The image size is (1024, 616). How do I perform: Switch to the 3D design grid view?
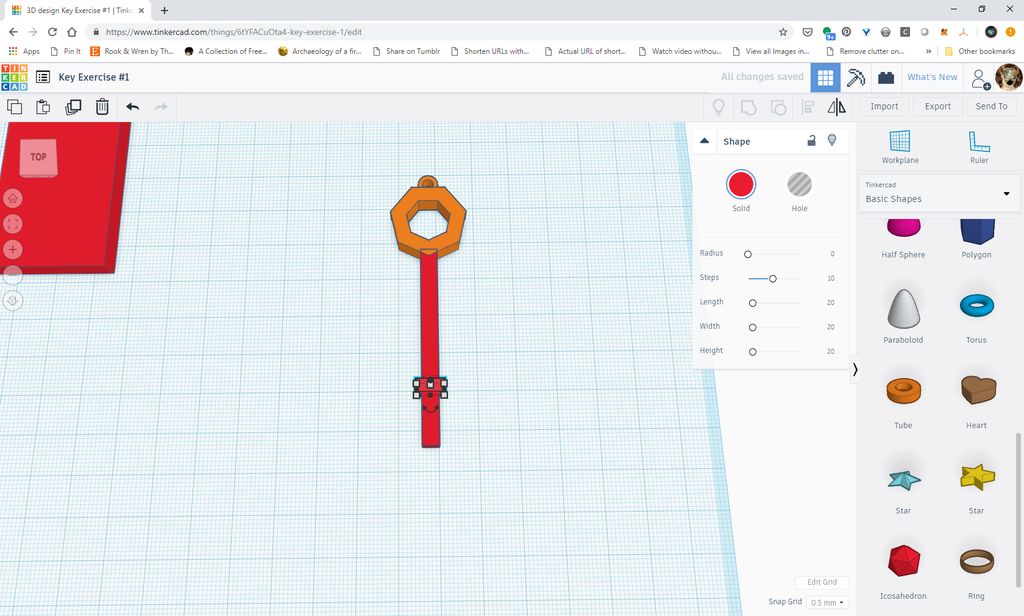tap(825, 78)
